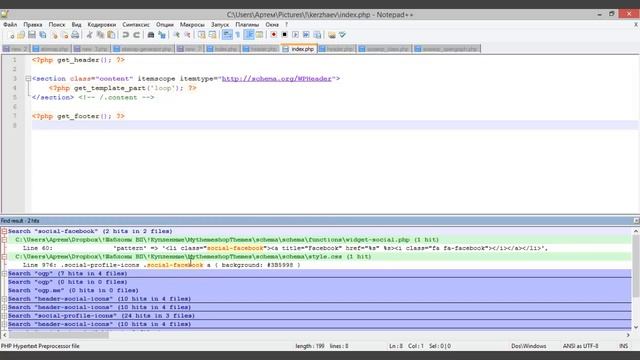Image resolution: width=640 pixels, height=360 pixels.
Task: Click the Zoom In toolbar icon
Action: click(176, 35)
